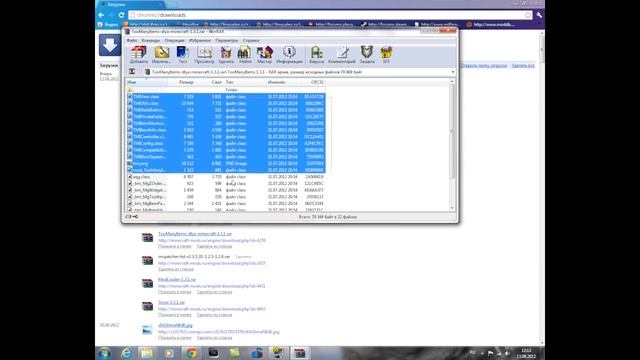Click WinRAR file list scroll-down arrow

tap(452, 208)
